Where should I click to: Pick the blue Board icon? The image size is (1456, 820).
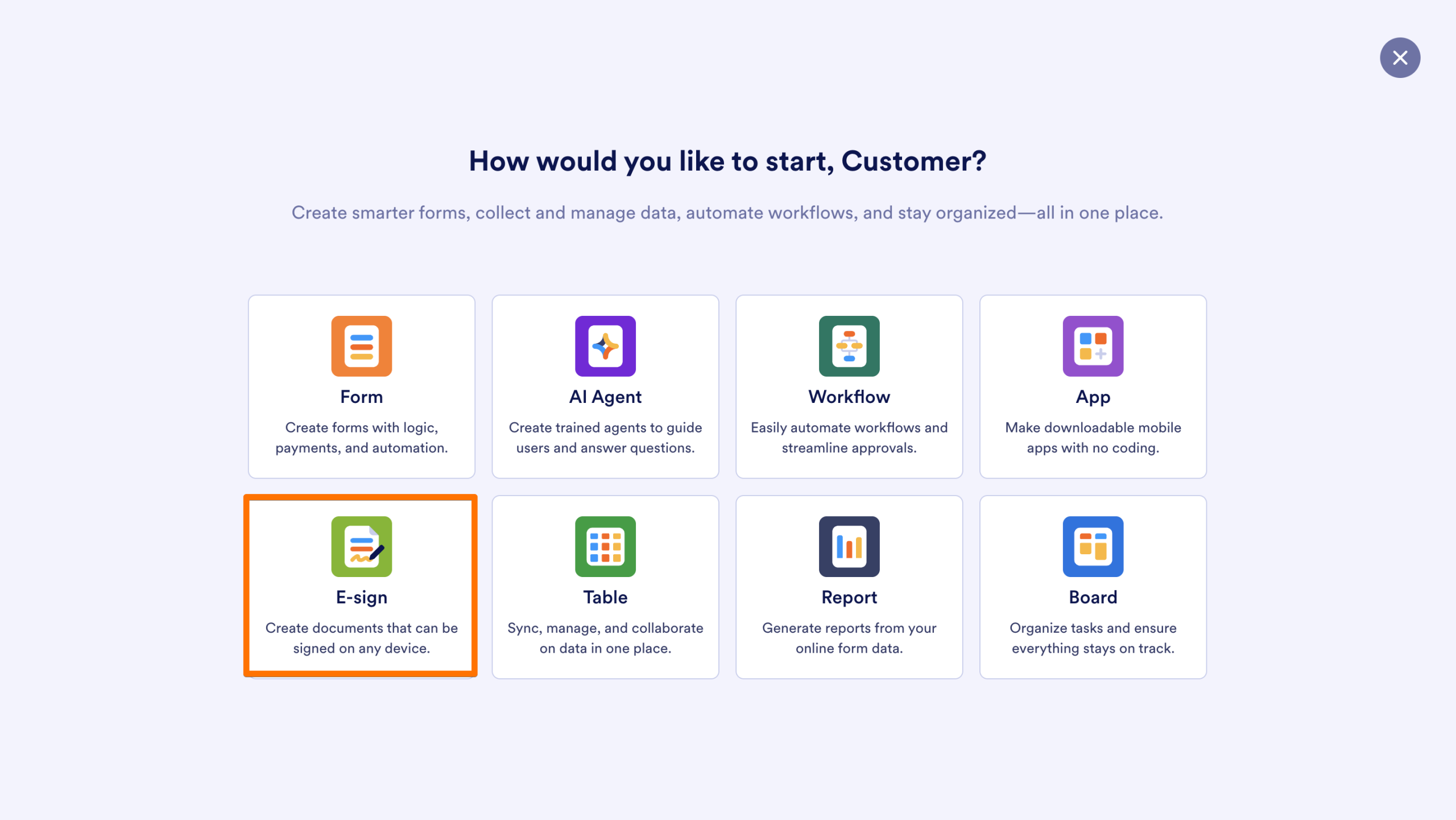coord(1093,546)
